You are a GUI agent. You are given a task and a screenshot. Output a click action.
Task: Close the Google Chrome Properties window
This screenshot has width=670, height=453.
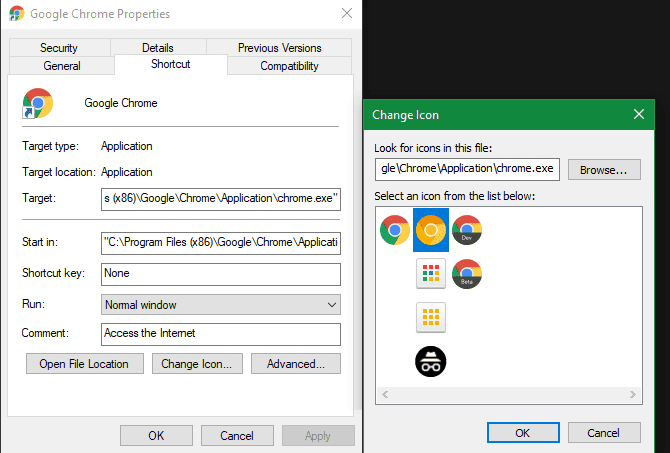[x=347, y=13]
